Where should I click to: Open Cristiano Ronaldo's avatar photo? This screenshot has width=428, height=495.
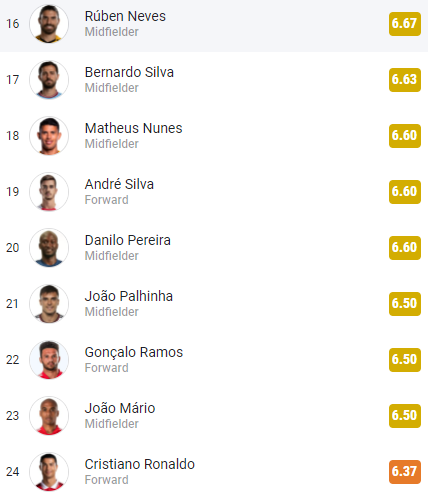click(49, 472)
